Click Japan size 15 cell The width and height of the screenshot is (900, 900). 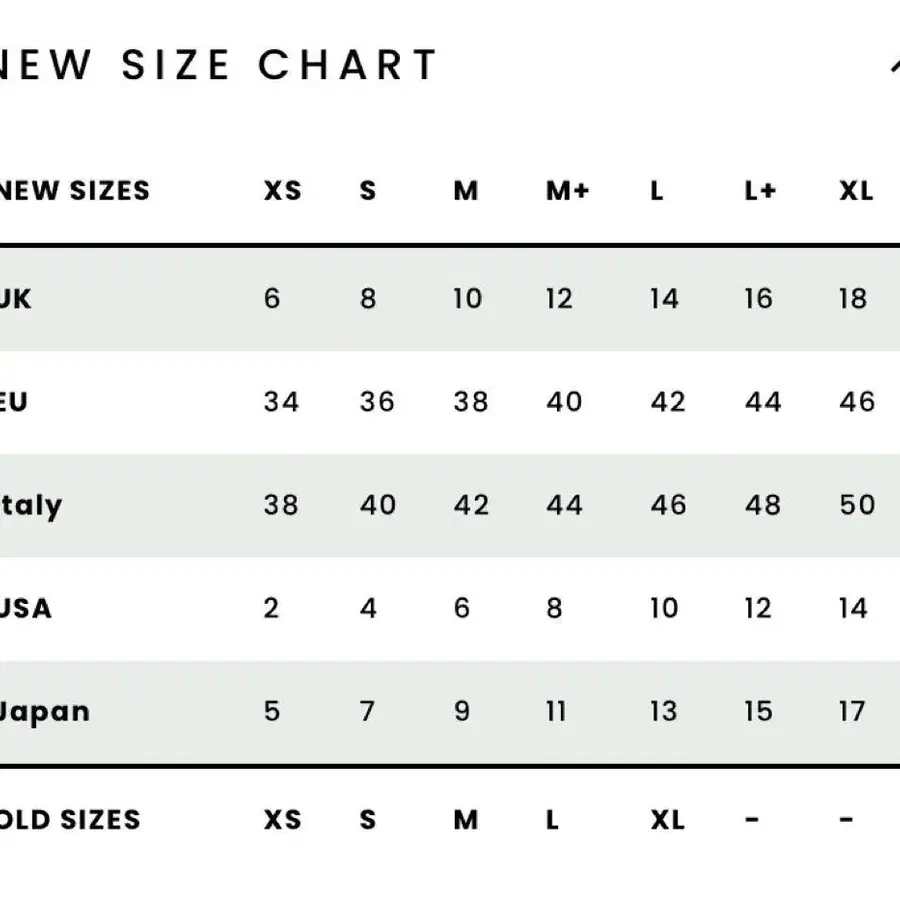coord(758,712)
